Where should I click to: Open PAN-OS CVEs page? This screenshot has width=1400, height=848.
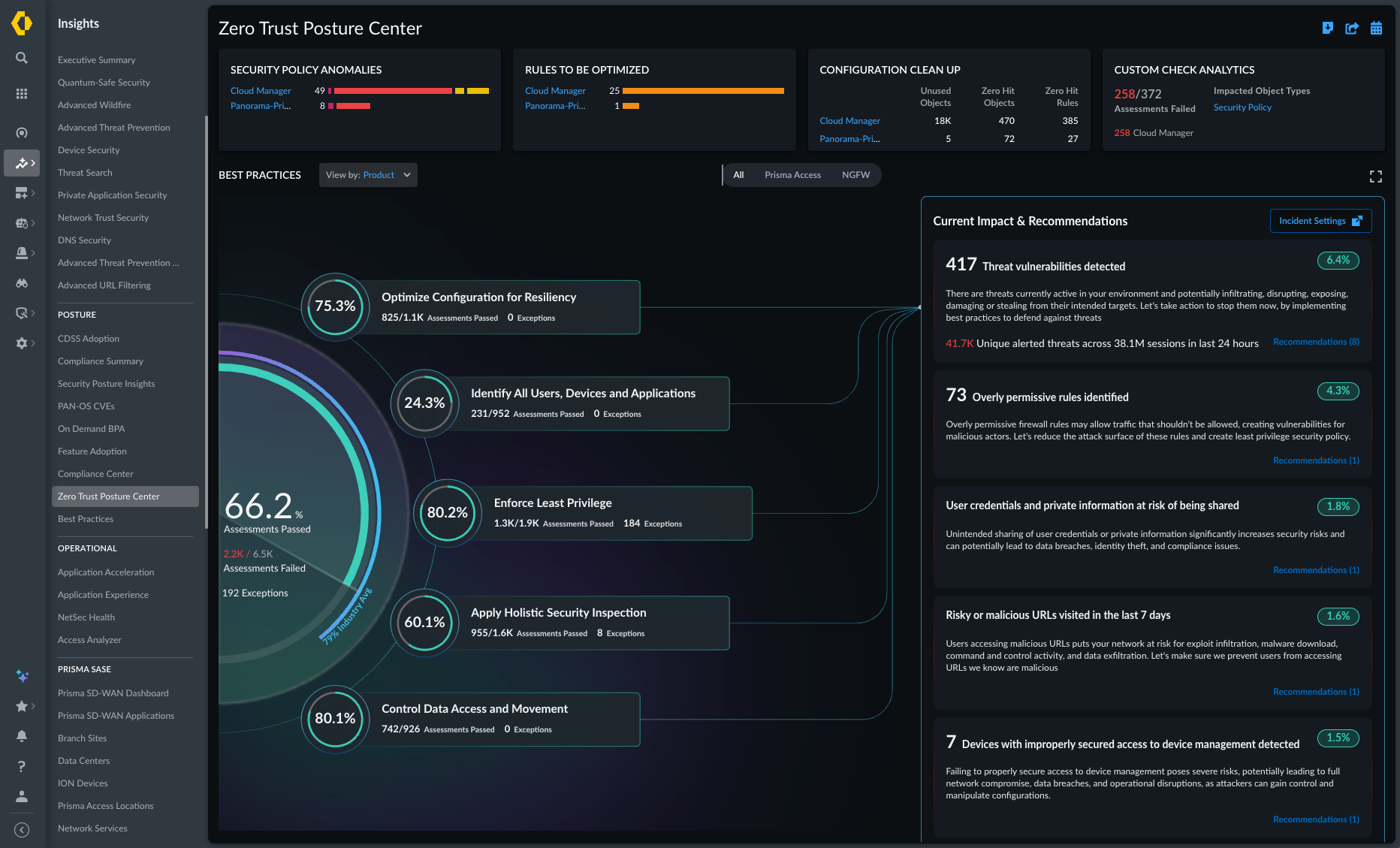(x=86, y=406)
